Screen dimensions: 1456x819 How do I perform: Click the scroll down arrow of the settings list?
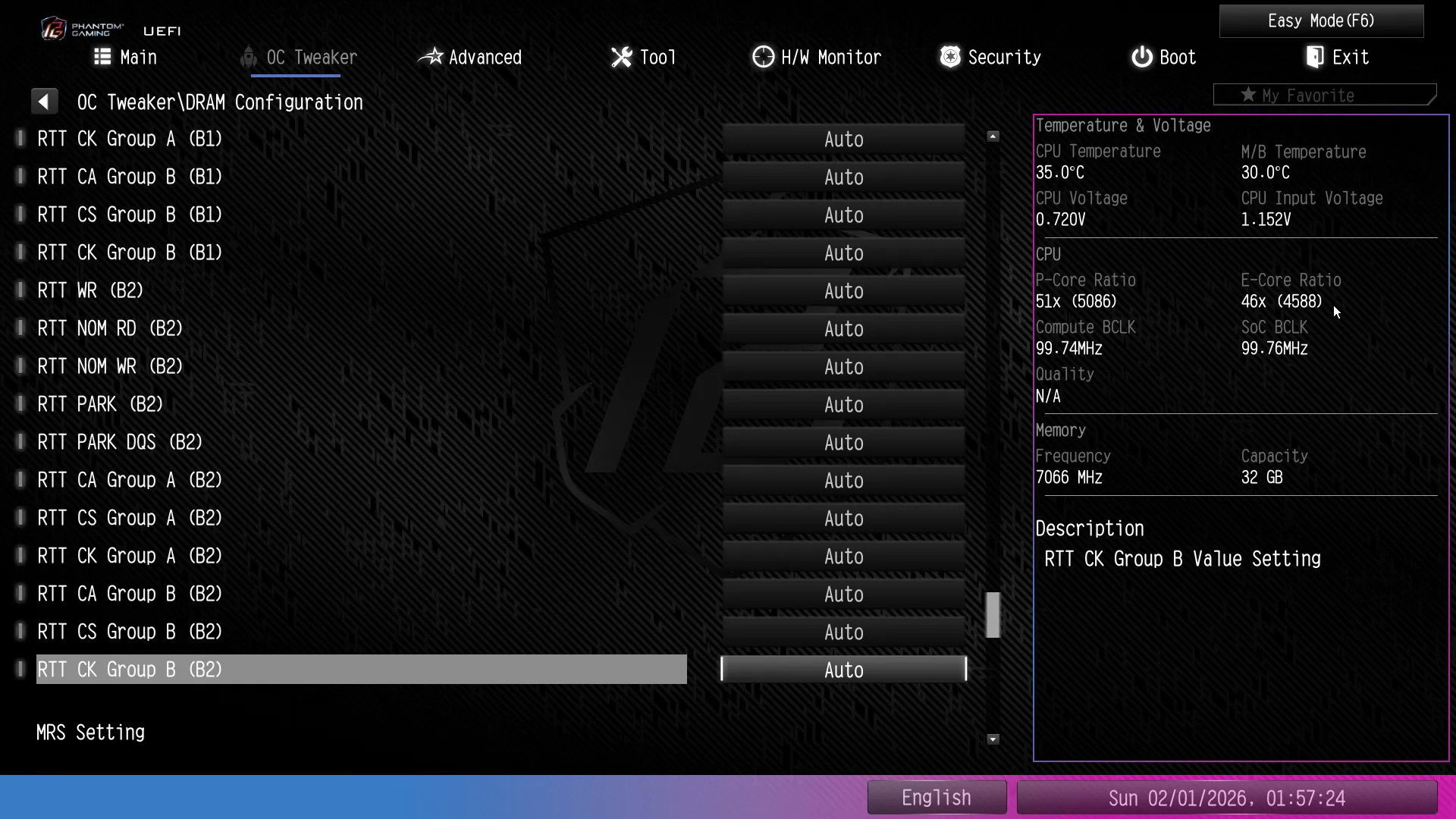click(x=993, y=739)
